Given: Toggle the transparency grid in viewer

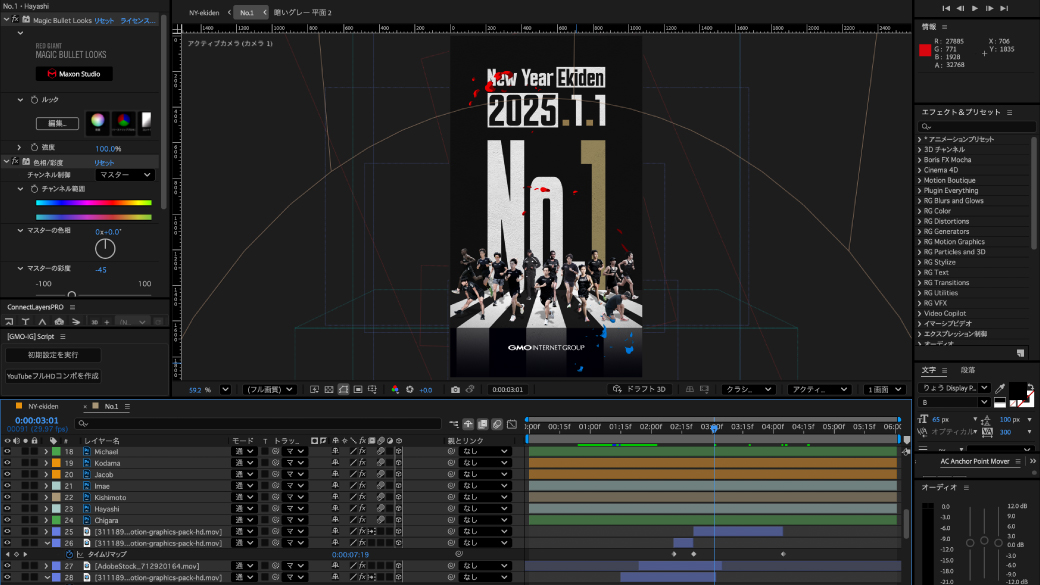Looking at the screenshot, I should tap(329, 390).
